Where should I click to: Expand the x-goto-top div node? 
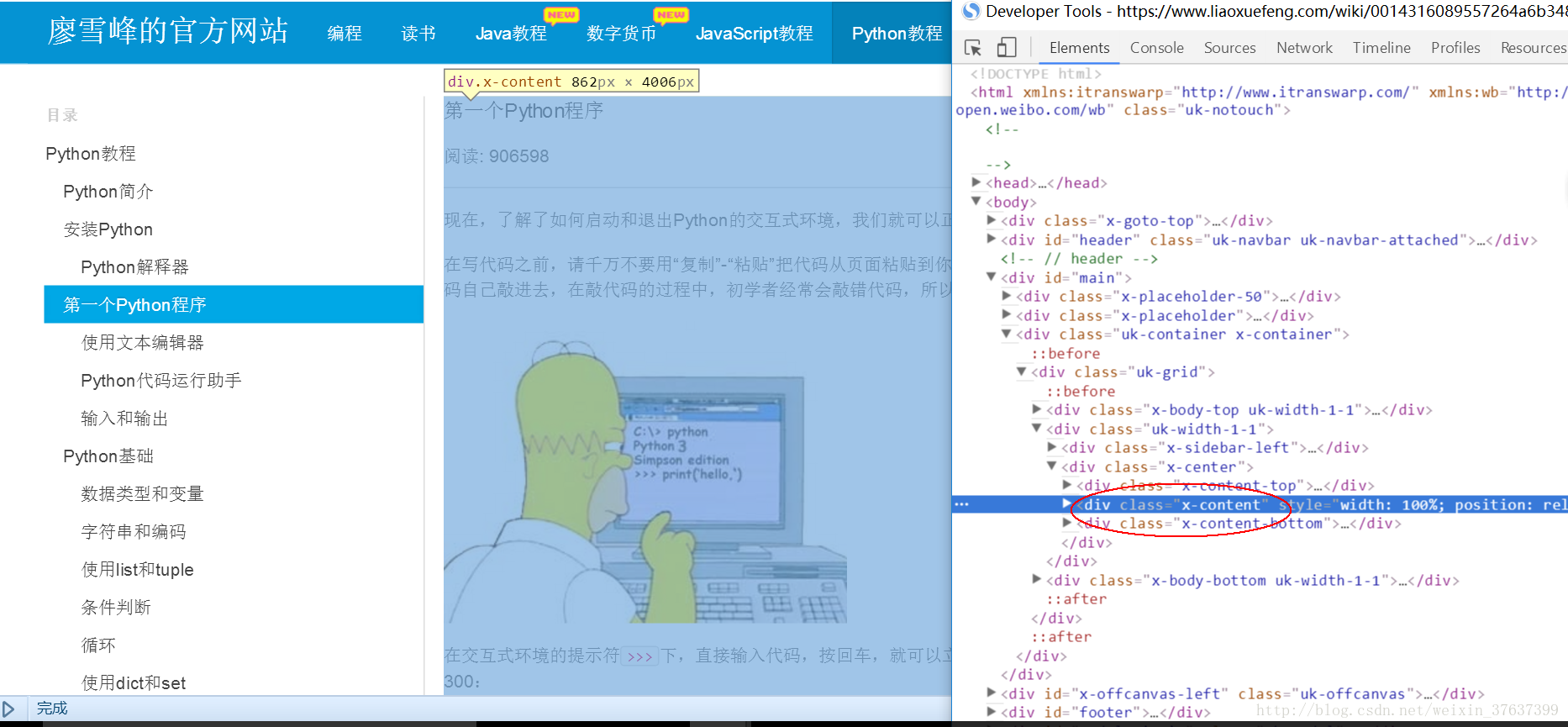pyautogui.click(x=992, y=220)
